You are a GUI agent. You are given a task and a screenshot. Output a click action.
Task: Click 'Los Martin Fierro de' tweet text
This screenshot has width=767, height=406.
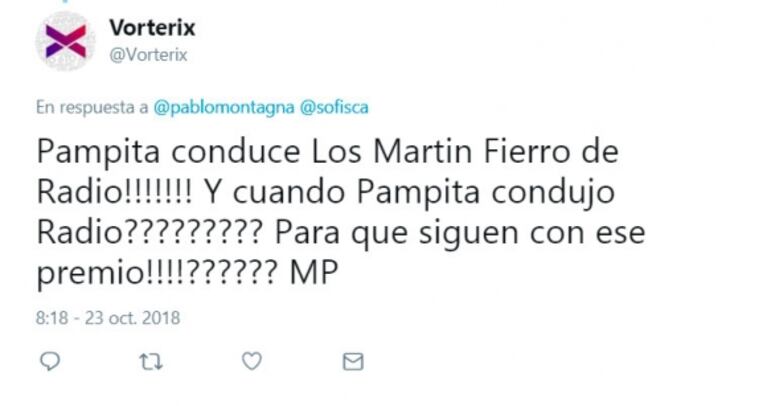(465, 151)
